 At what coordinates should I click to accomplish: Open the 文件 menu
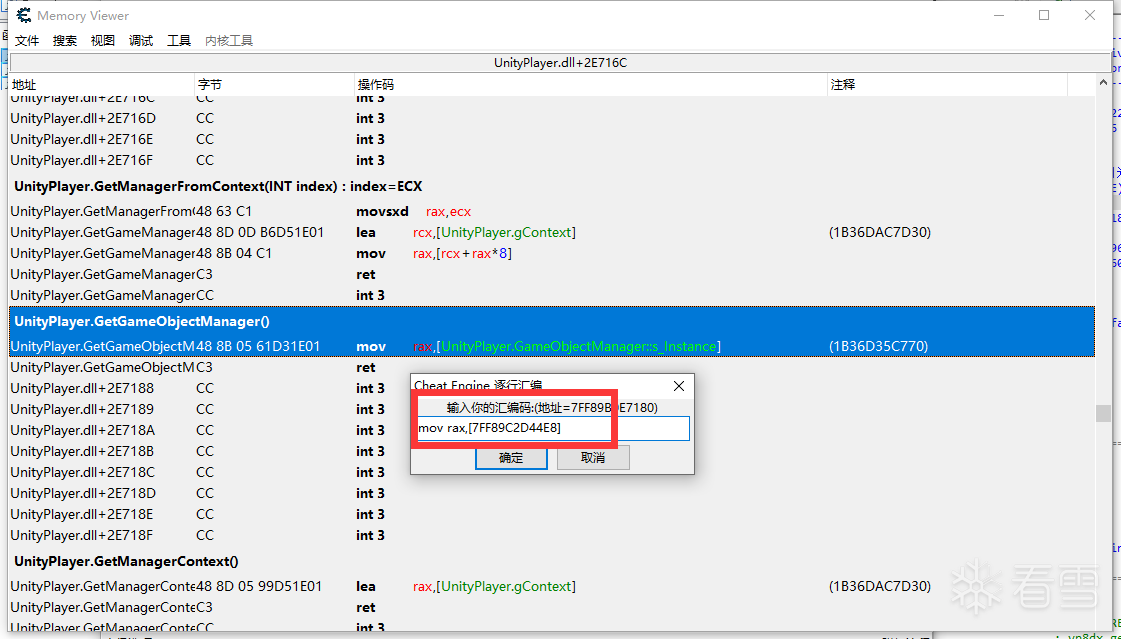[26, 41]
